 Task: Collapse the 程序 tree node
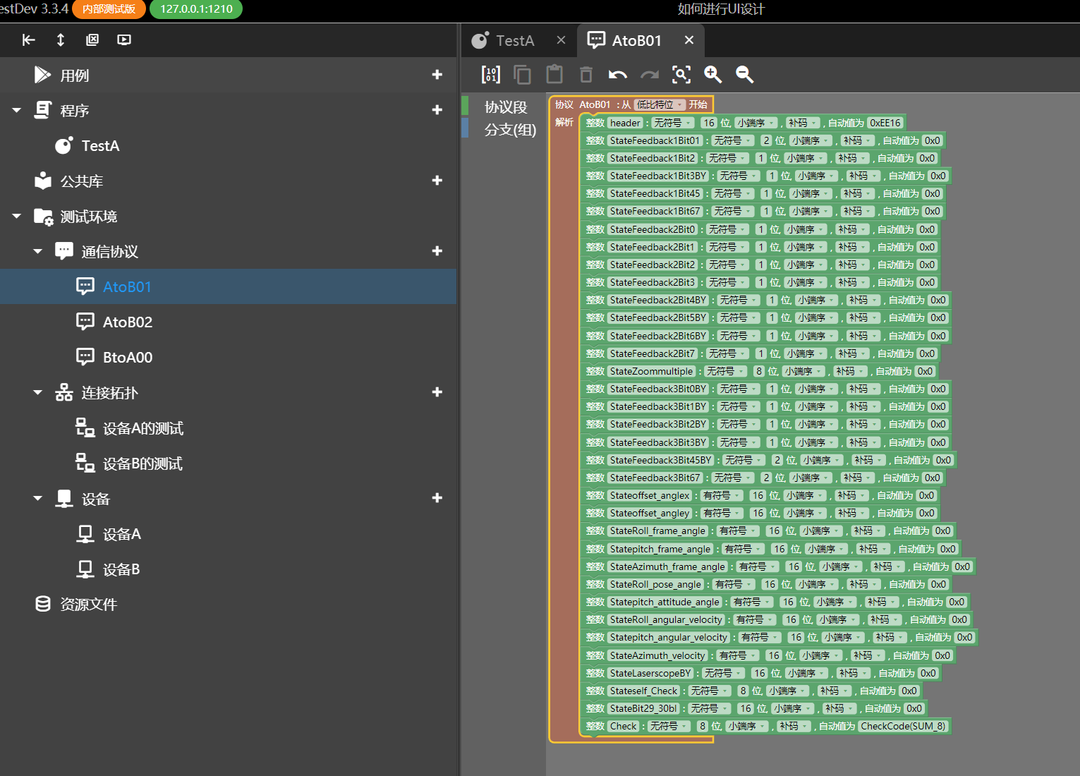coord(17,110)
